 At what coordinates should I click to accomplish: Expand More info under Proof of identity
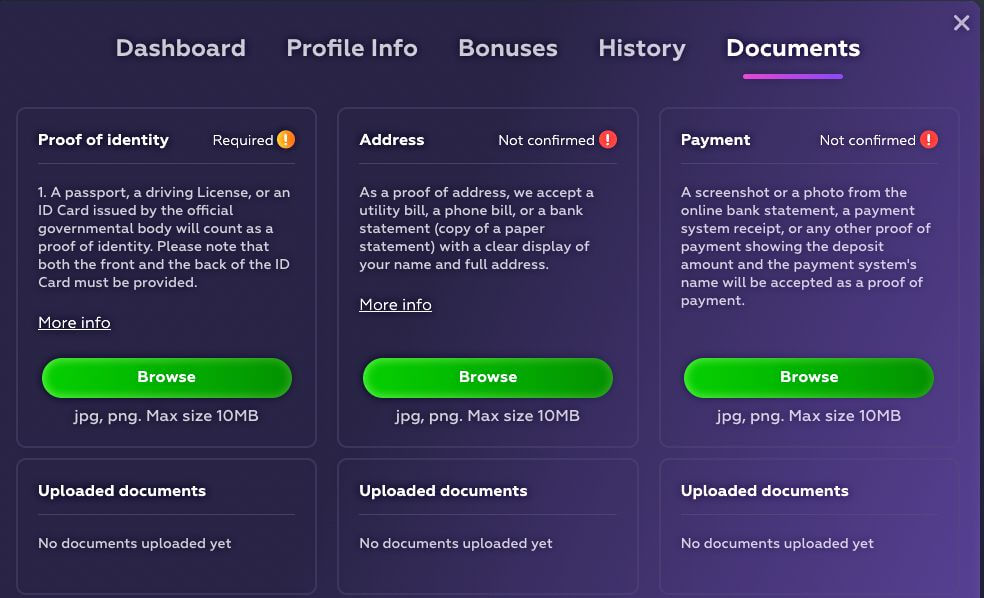(74, 323)
